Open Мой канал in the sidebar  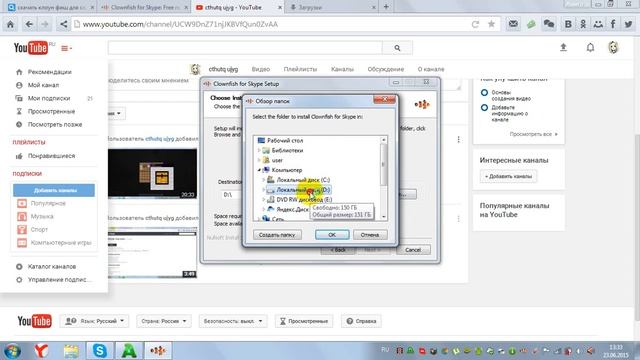pyautogui.click(x=43, y=85)
